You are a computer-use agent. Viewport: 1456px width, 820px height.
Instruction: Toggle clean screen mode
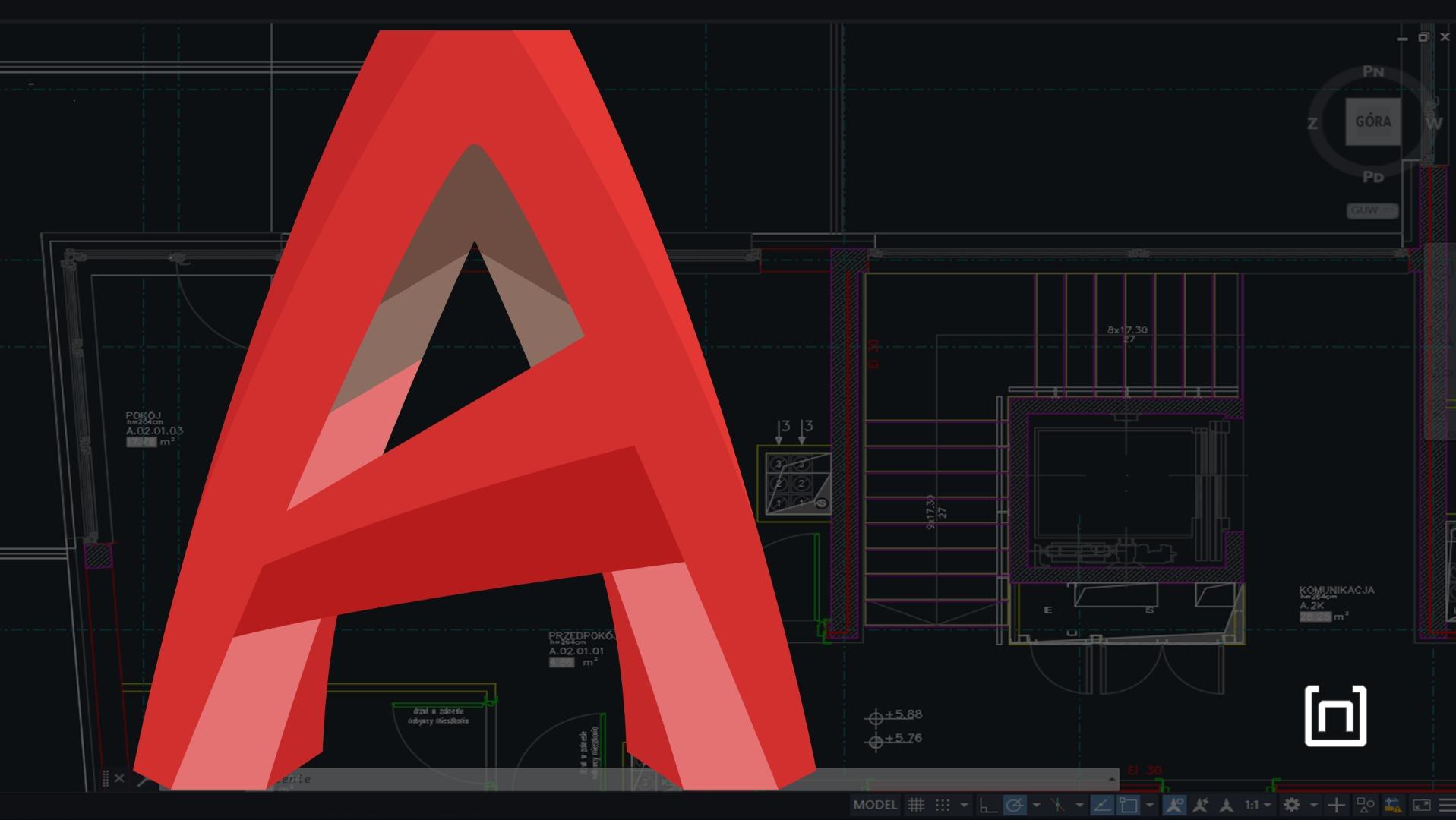pos(1421,805)
